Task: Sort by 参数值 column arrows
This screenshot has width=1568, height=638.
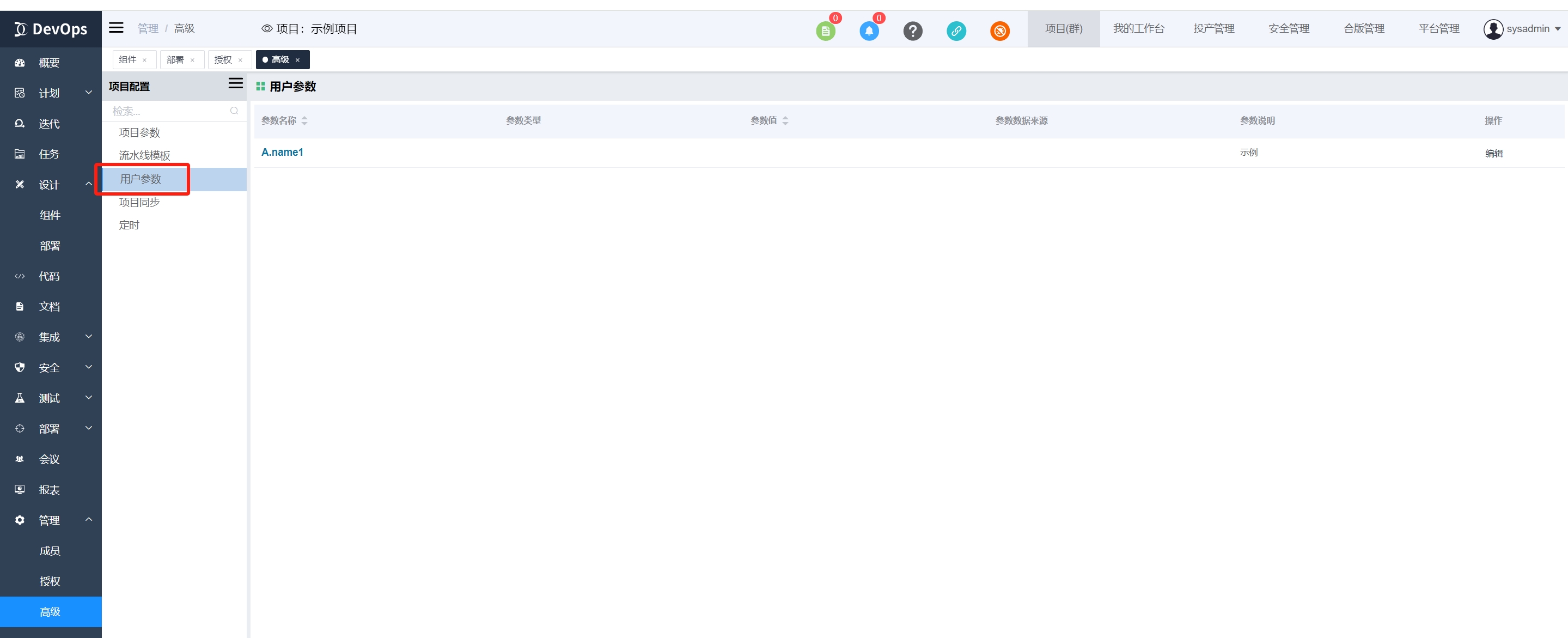Action: point(785,120)
